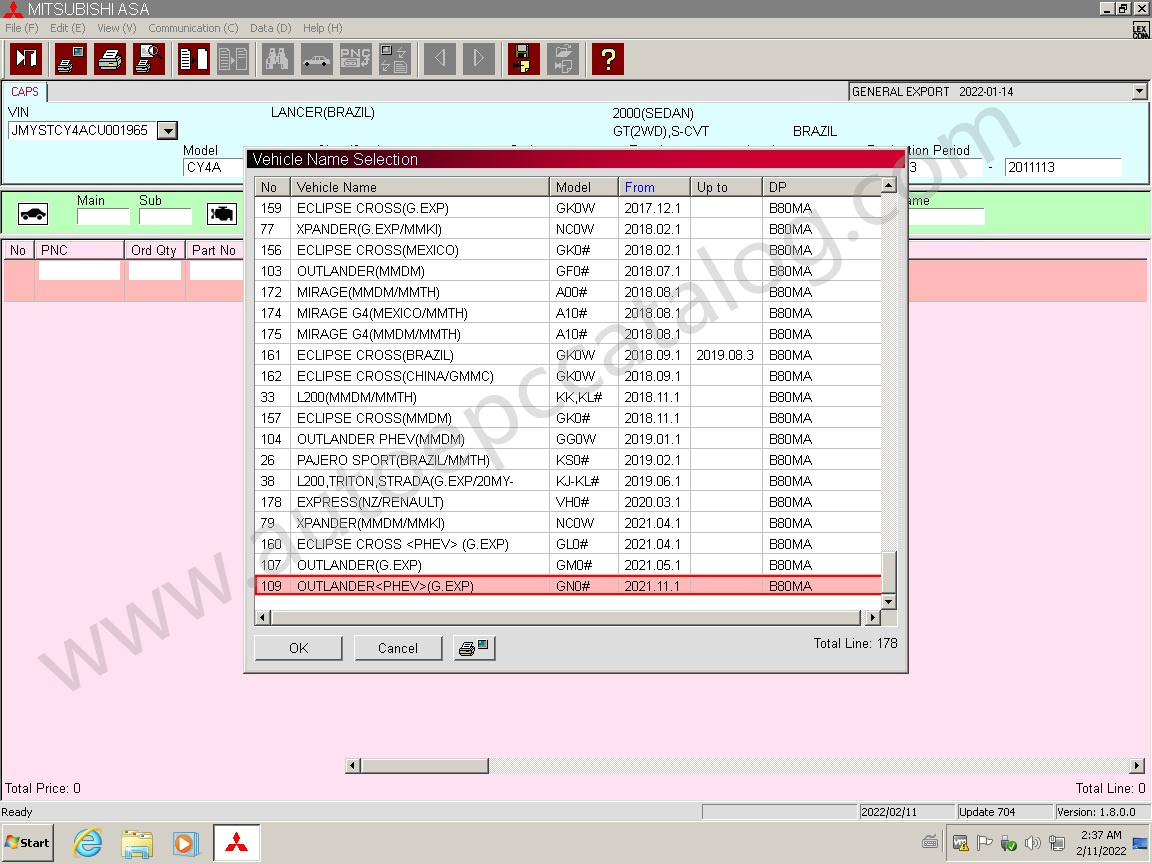The height and width of the screenshot is (864, 1152).
Task: Click the PNC entry cell
Action: [79, 271]
